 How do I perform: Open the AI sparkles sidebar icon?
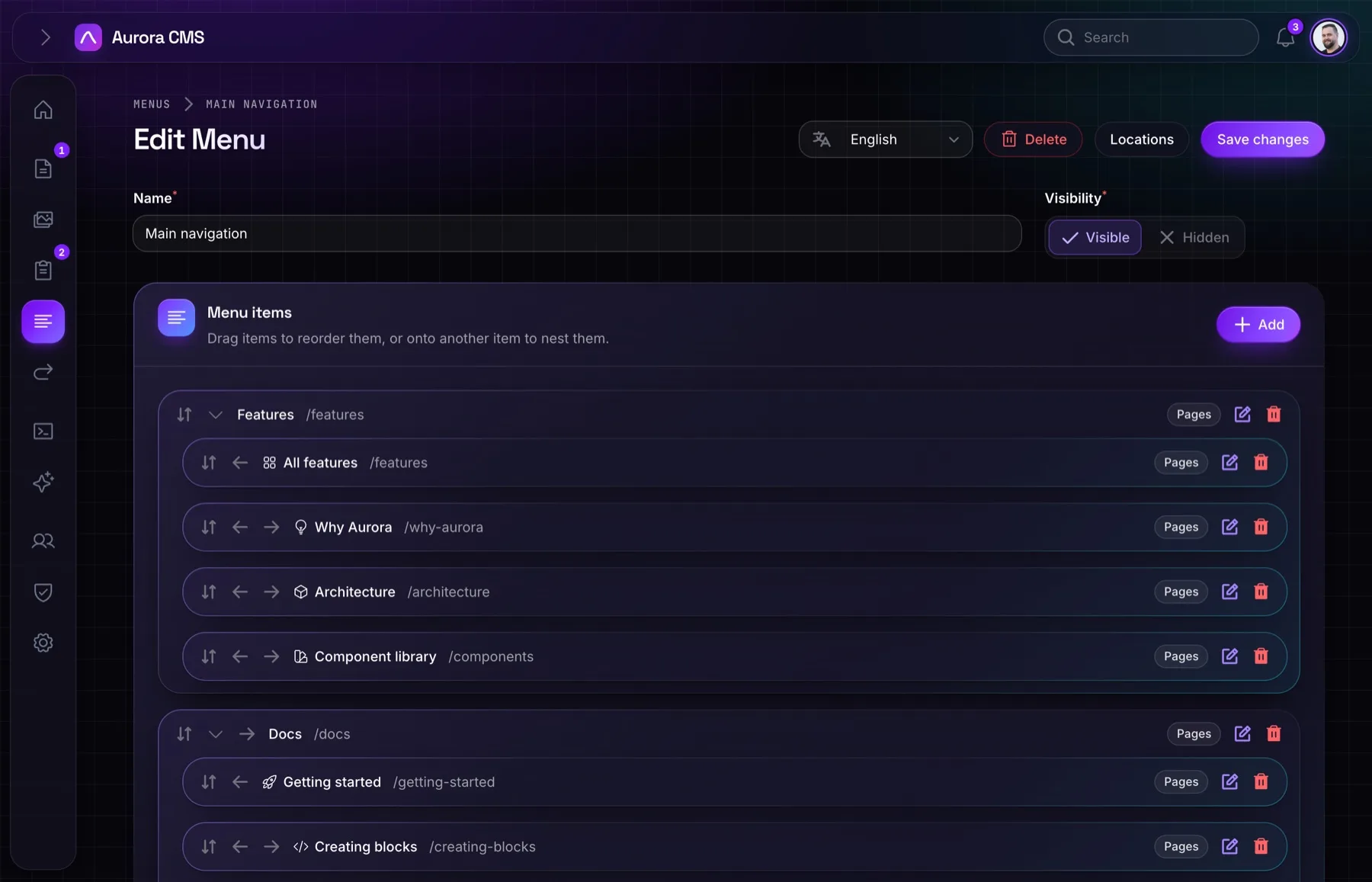click(x=43, y=482)
